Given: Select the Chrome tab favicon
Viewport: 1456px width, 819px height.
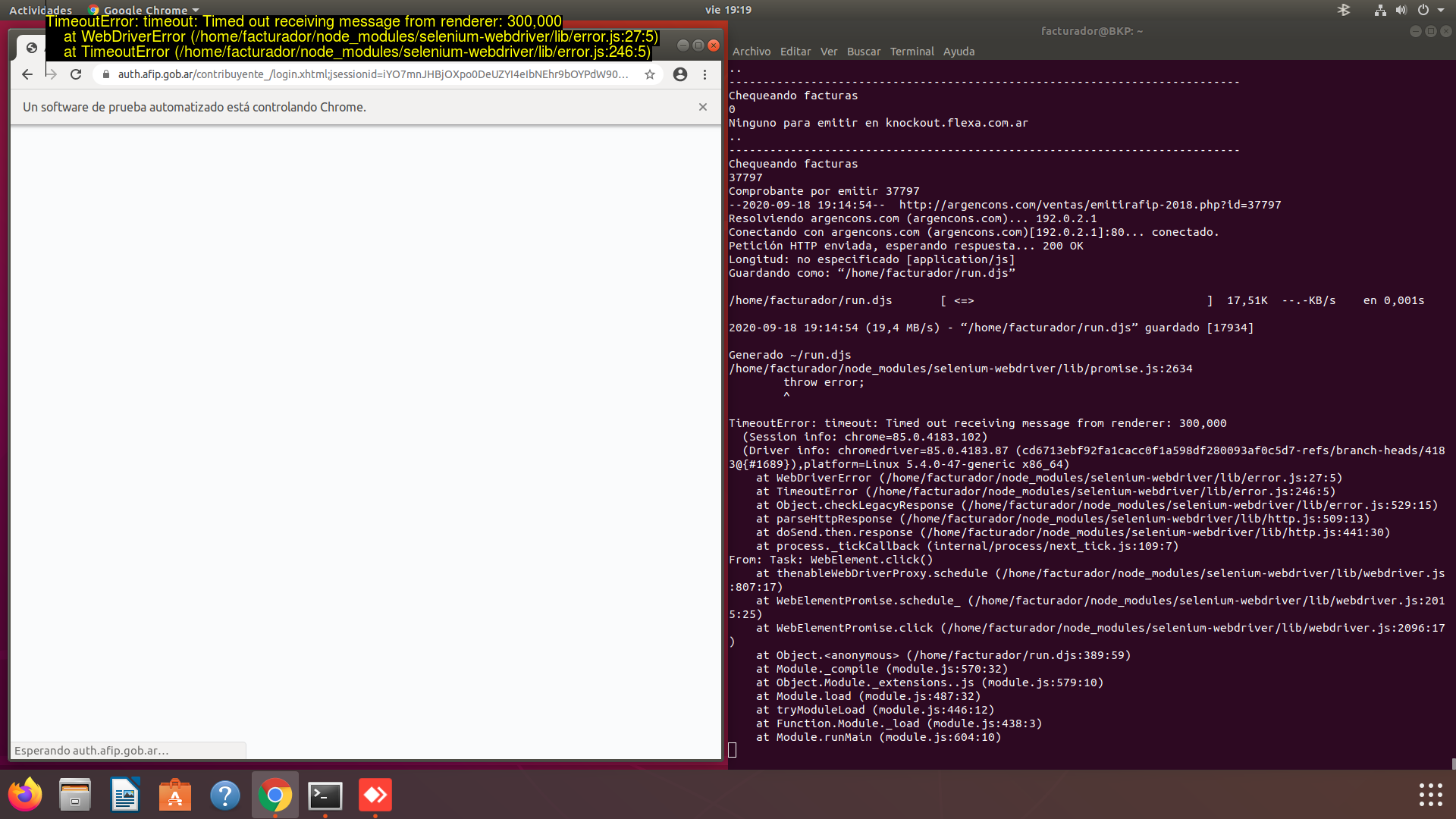Looking at the screenshot, I should click(32, 48).
